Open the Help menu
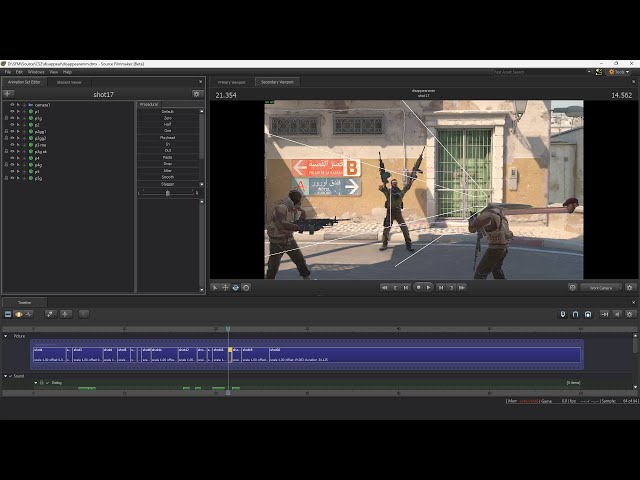Image resolution: width=640 pixels, height=480 pixels. [67, 72]
